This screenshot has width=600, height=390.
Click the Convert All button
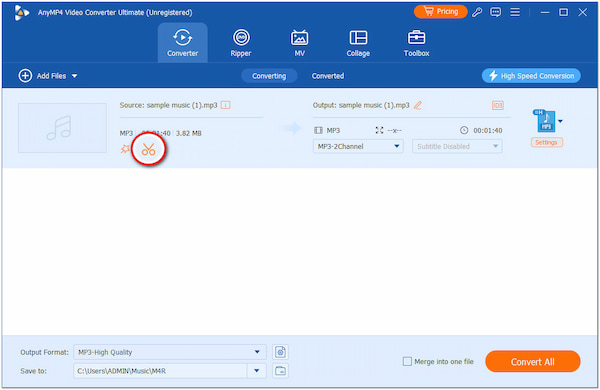tap(533, 361)
